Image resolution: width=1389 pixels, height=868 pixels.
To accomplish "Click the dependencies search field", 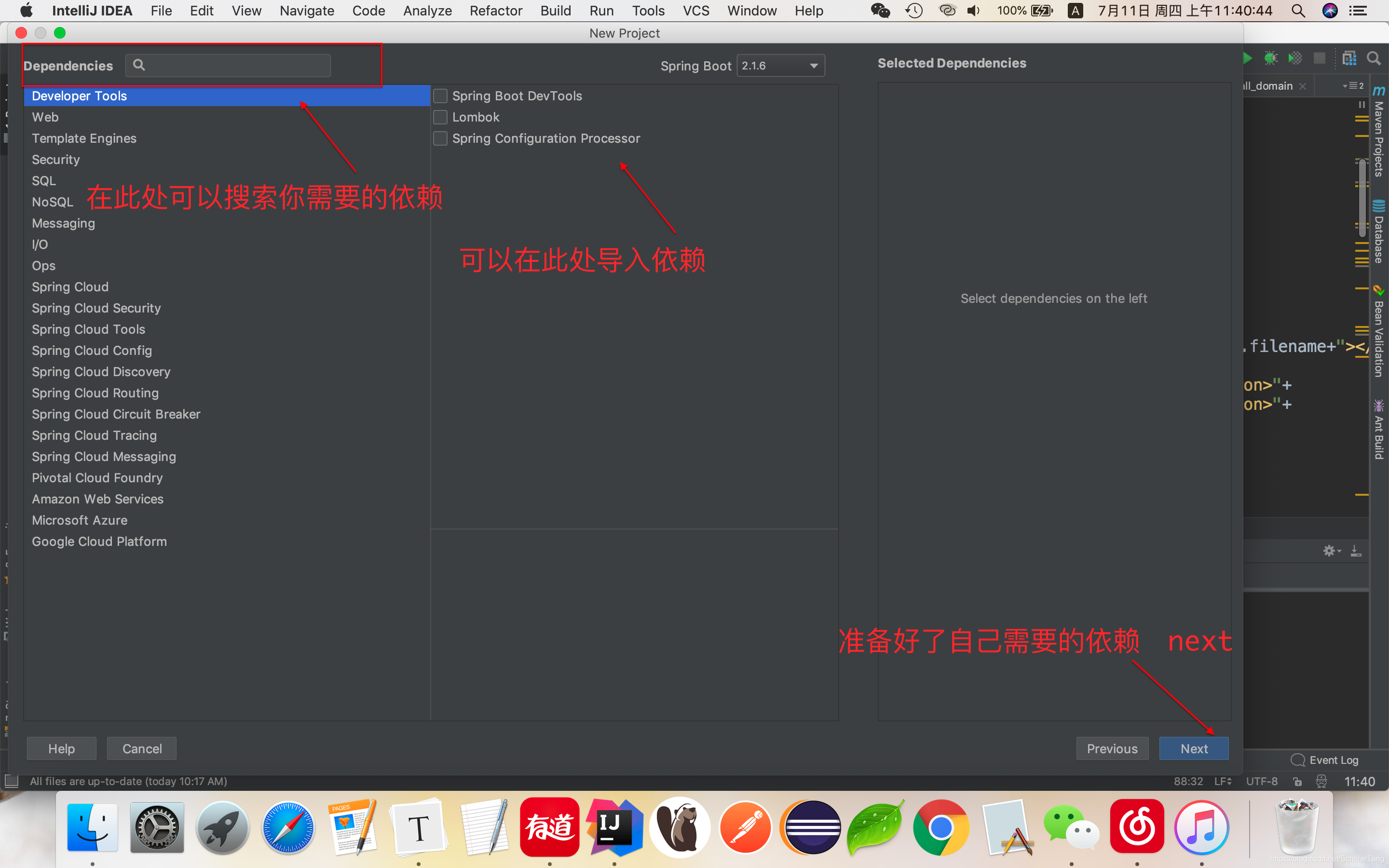I will 228,66.
